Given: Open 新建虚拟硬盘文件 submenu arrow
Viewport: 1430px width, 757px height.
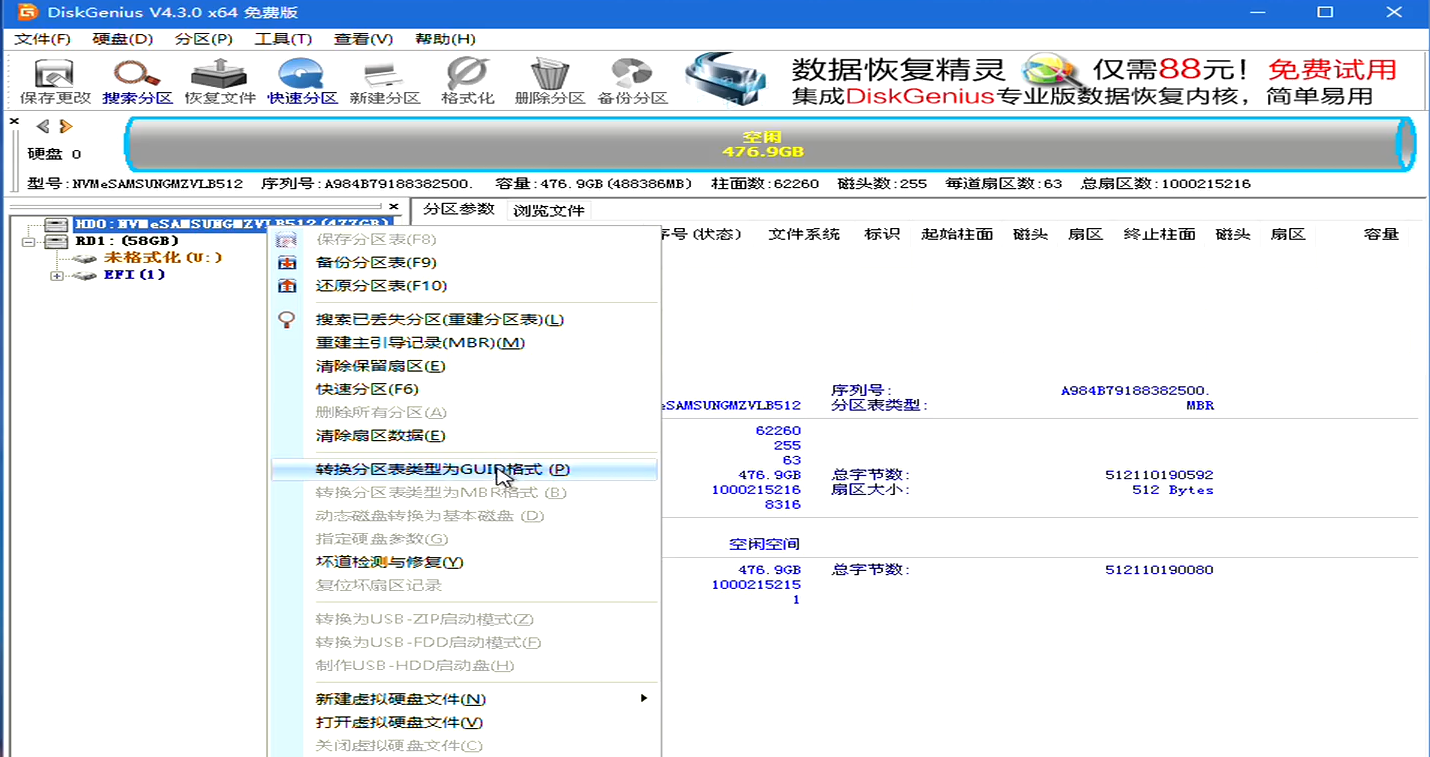Looking at the screenshot, I should pos(644,698).
